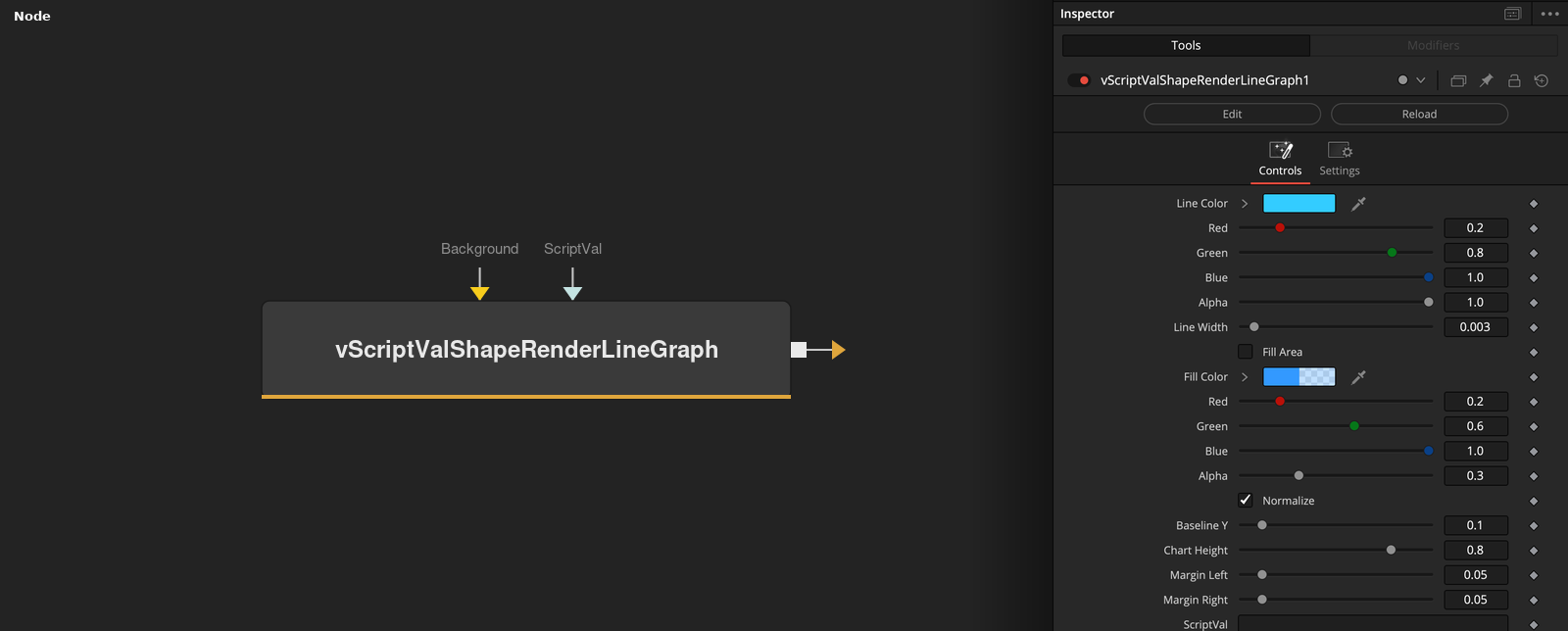Reset the tool with reset icon
Viewport: 1568px width, 631px height.
pyautogui.click(x=1542, y=80)
